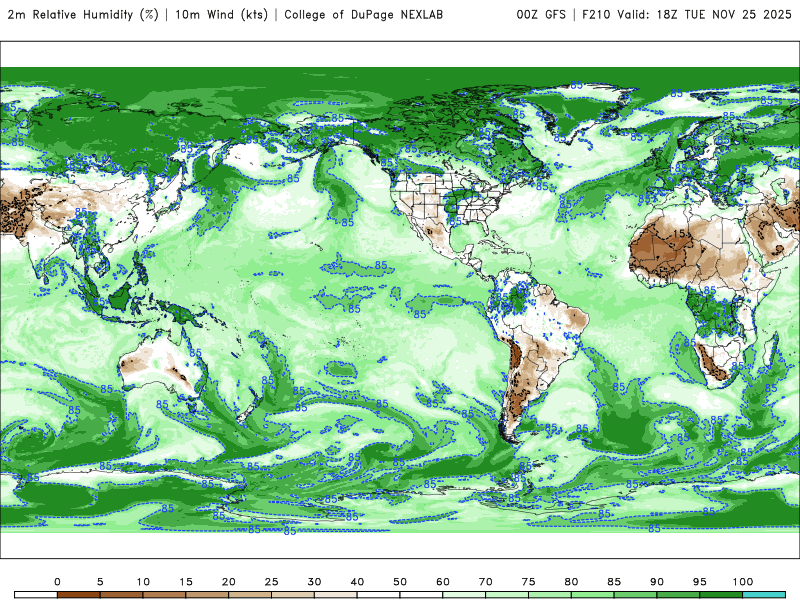
Task: Select the pale cream 30–40 legend swatch
Action: (x=336, y=595)
